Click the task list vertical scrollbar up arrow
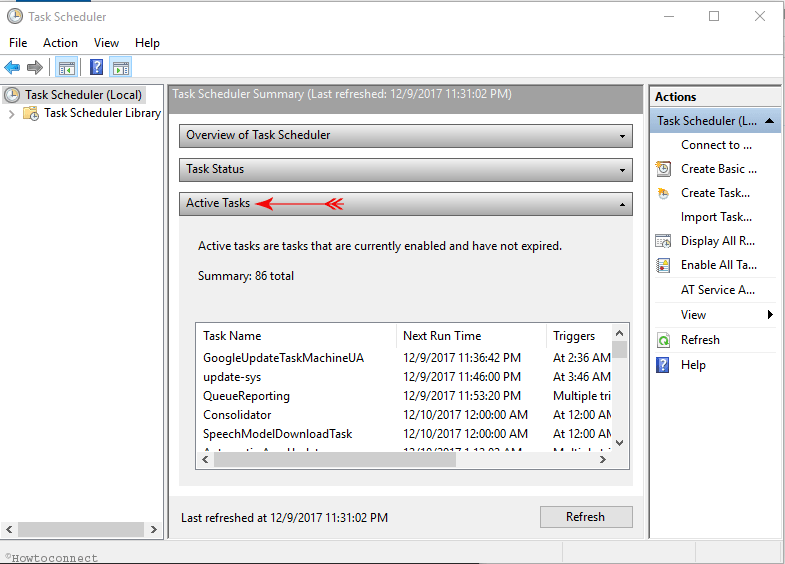785x564 pixels. point(619,333)
